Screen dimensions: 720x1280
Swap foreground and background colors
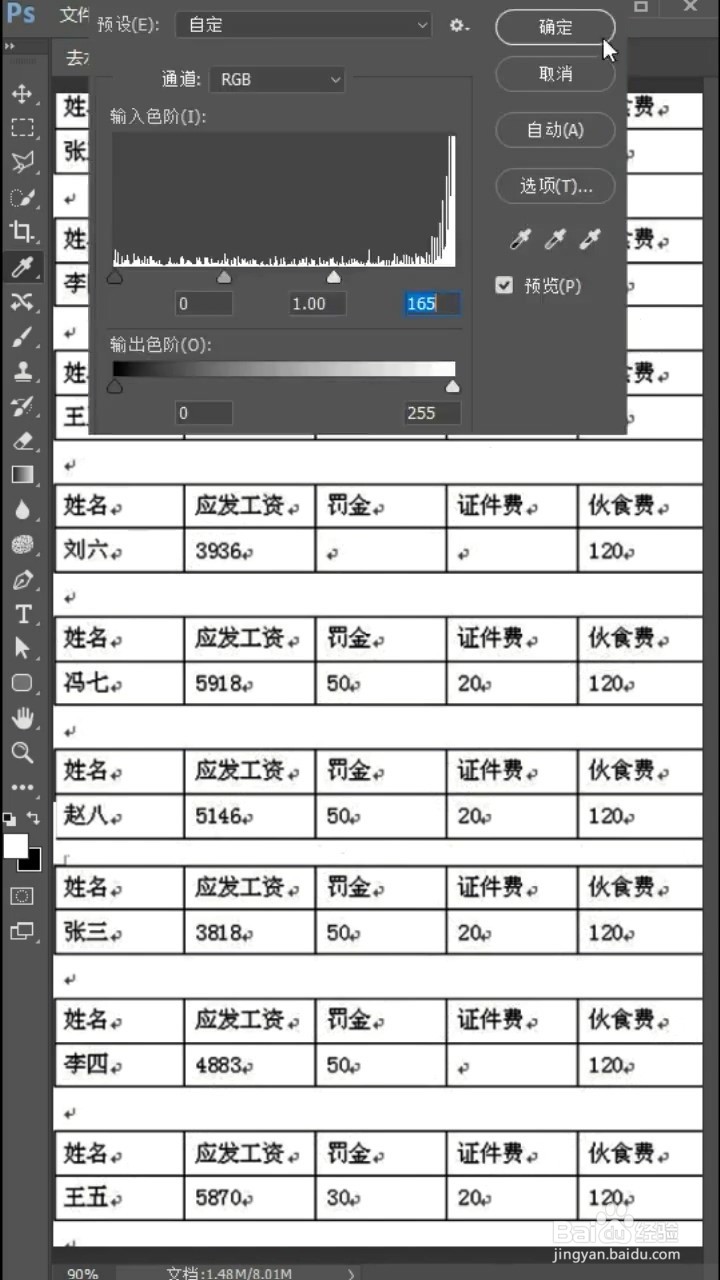pyautogui.click(x=33, y=818)
